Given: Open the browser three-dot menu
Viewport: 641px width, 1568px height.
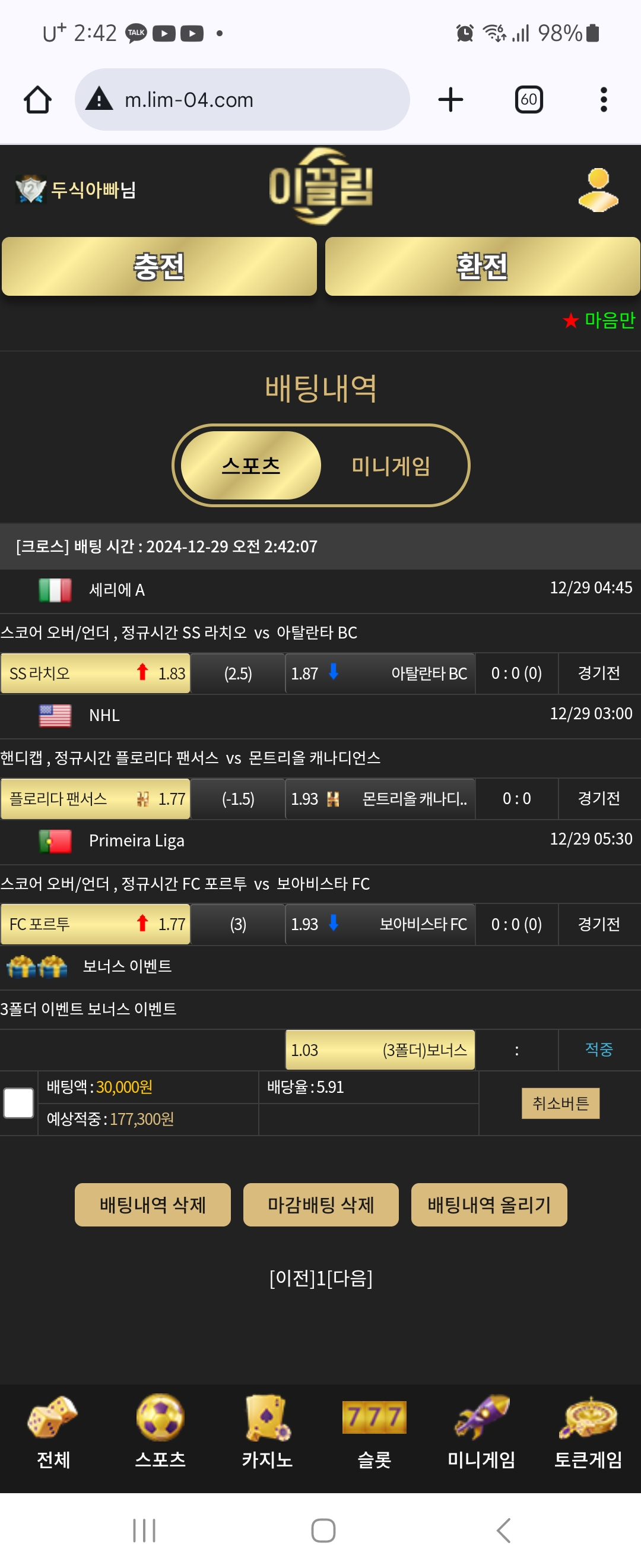Looking at the screenshot, I should [x=603, y=100].
